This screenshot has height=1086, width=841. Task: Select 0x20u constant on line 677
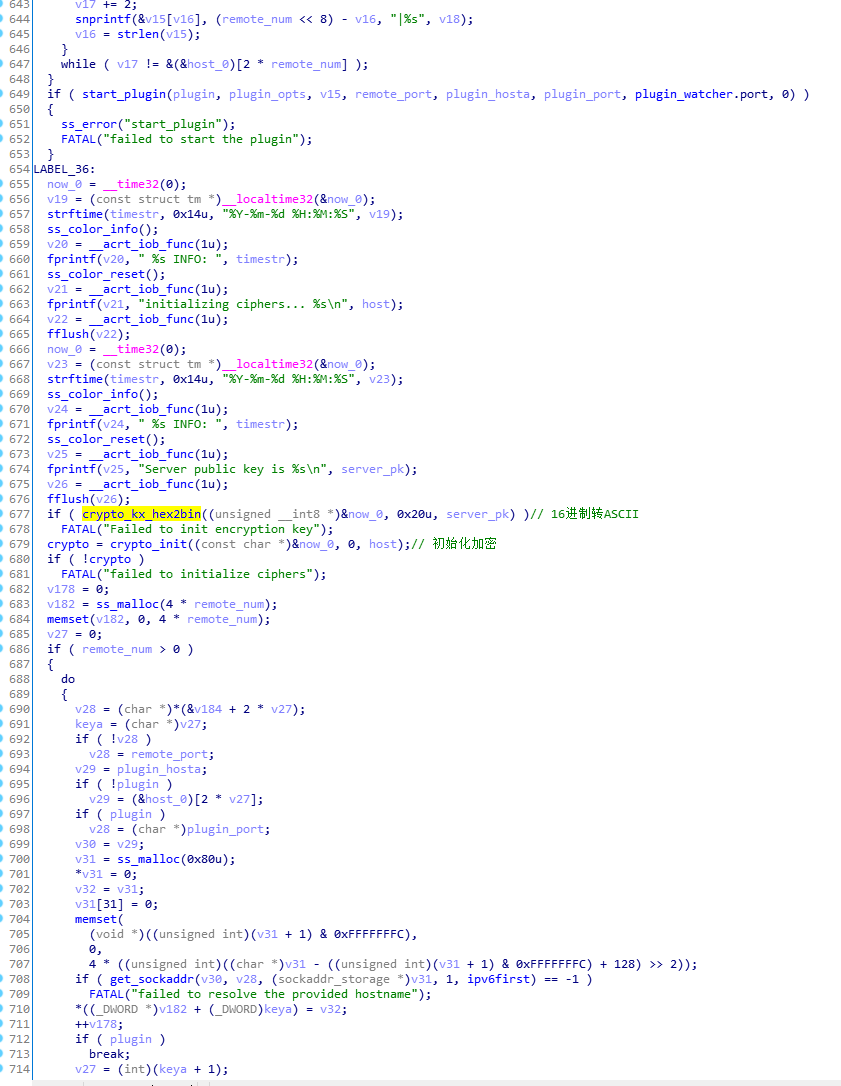pyautogui.click(x=414, y=514)
